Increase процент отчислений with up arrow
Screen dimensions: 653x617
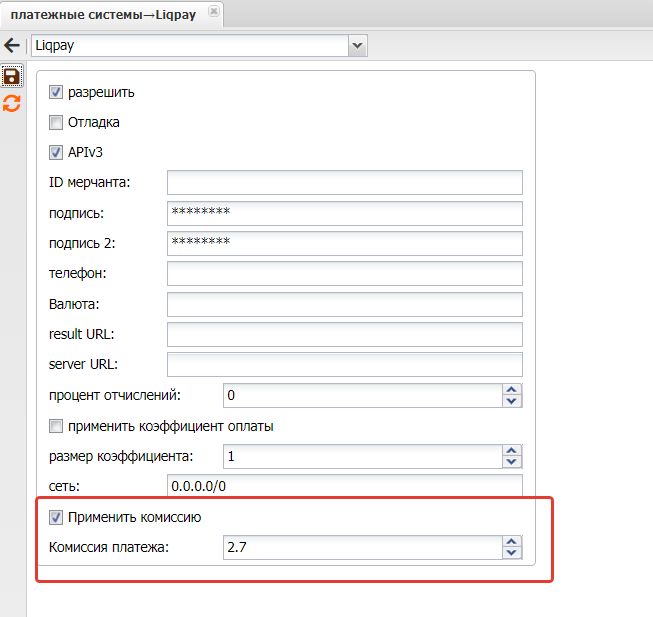coord(512,389)
